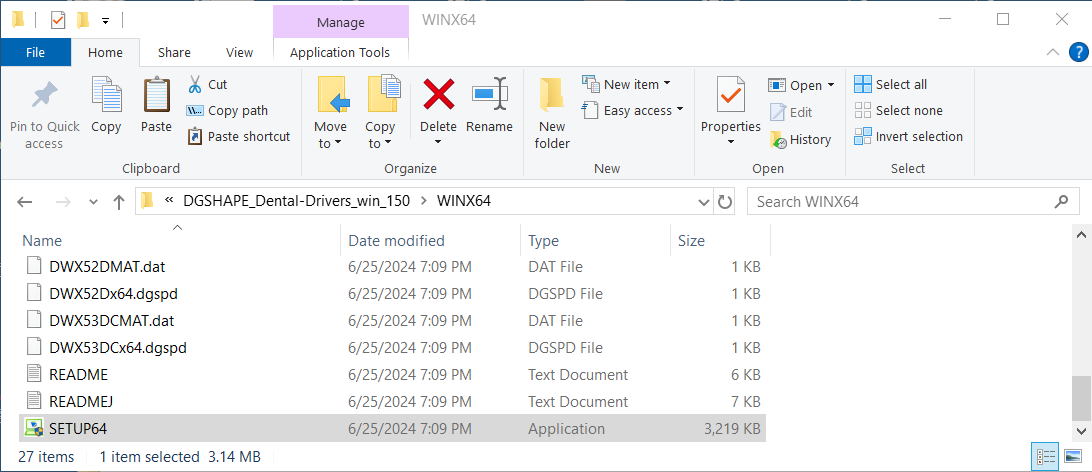Screen dimensions: 1092x472
Task: Open the Copy to menu
Action: [x=380, y=114]
